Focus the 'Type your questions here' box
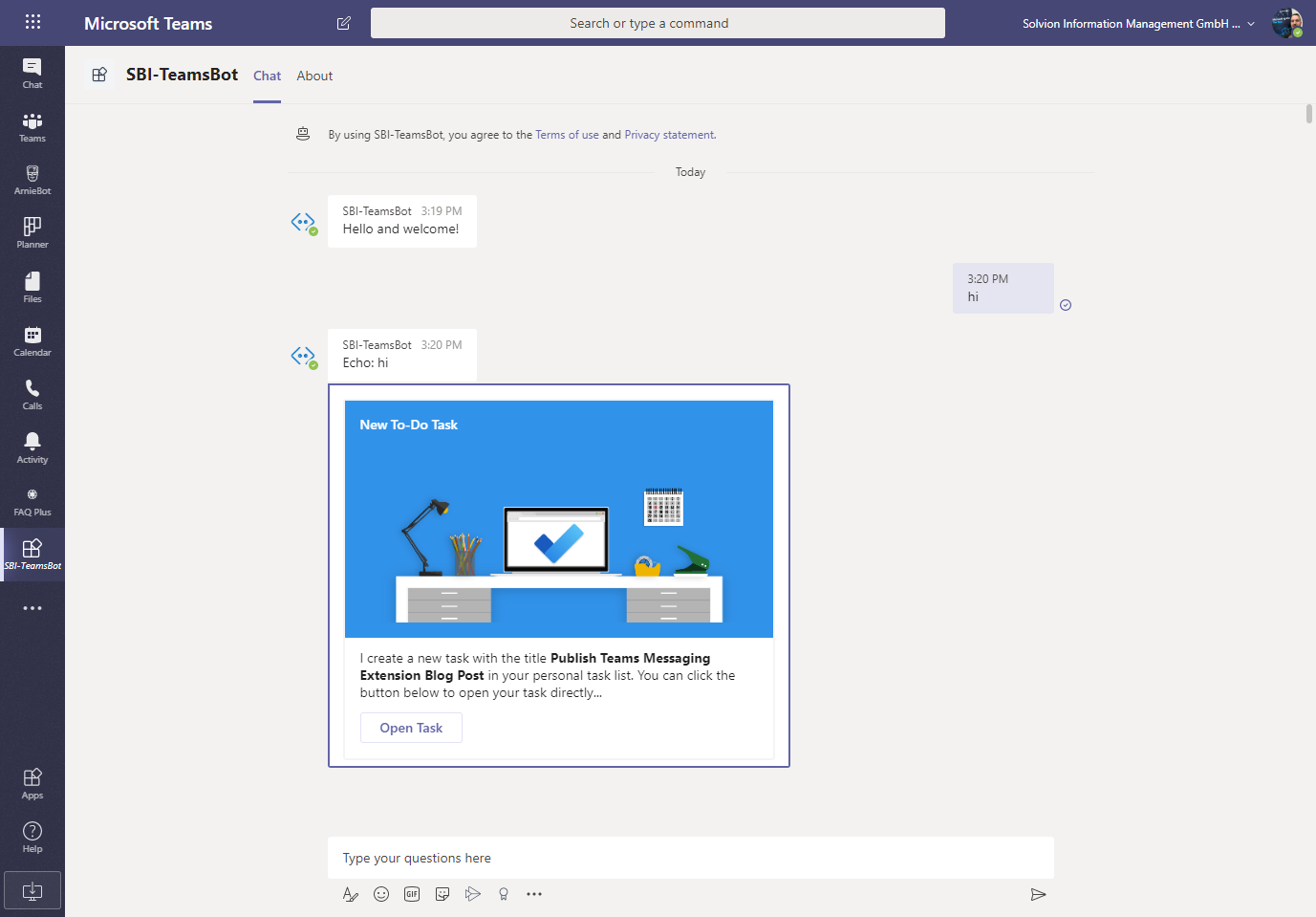Screen dimensions: 1316x917 [691, 858]
